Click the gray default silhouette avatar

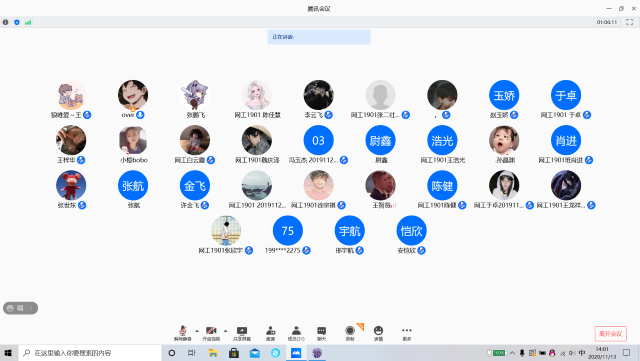[x=380, y=95]
